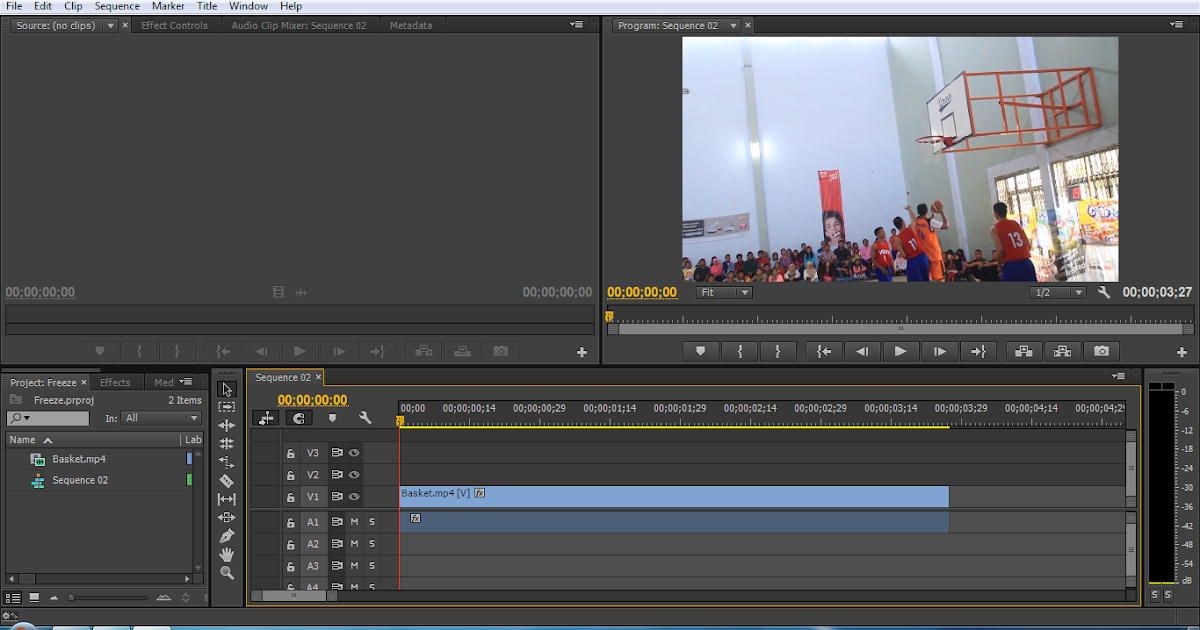The height and width of the screenshot is (630, 1200).
Task: Solo the A2 audio track
Action: point(371,543)
